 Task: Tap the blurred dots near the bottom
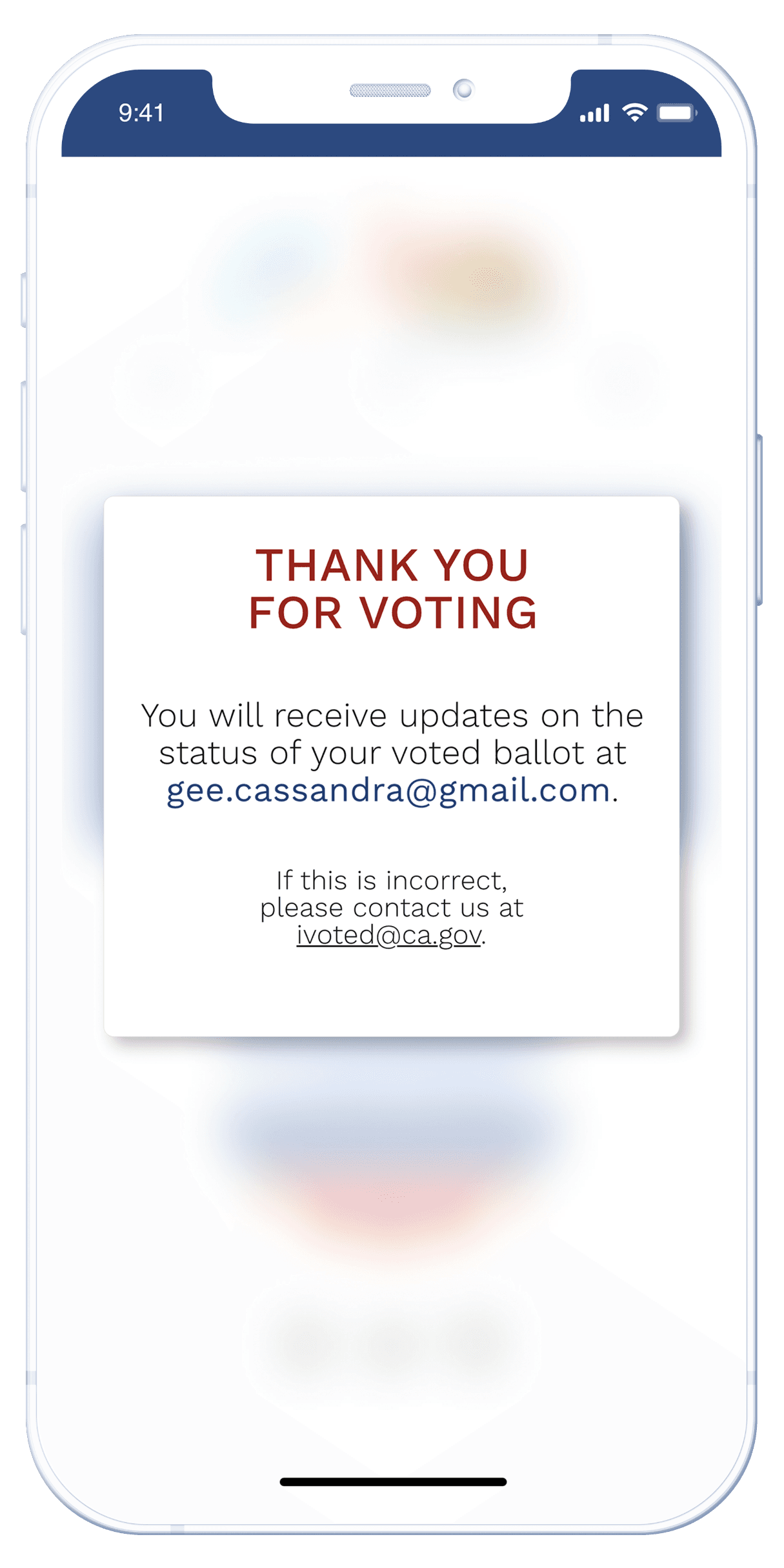pyautogui.click(x=392, y=1342)
